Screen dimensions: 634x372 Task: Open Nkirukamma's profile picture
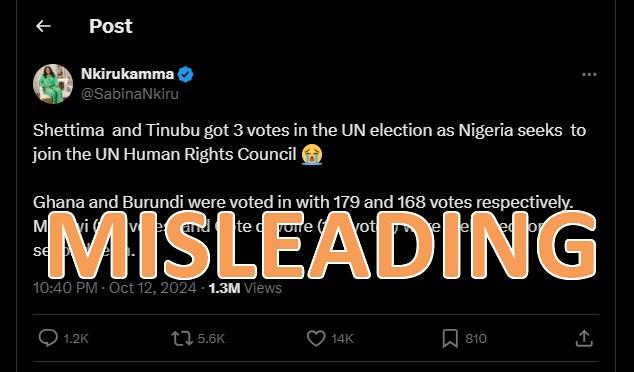(x=53, y=84)
